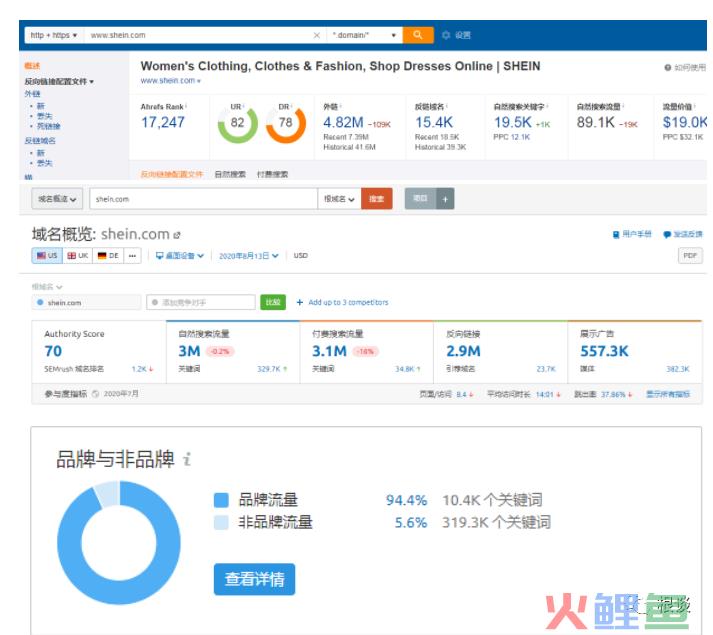Click the 非品牌流量 light-blue legend swatch
This screenshot has width=713, height=635.
[x=221, y=522]
